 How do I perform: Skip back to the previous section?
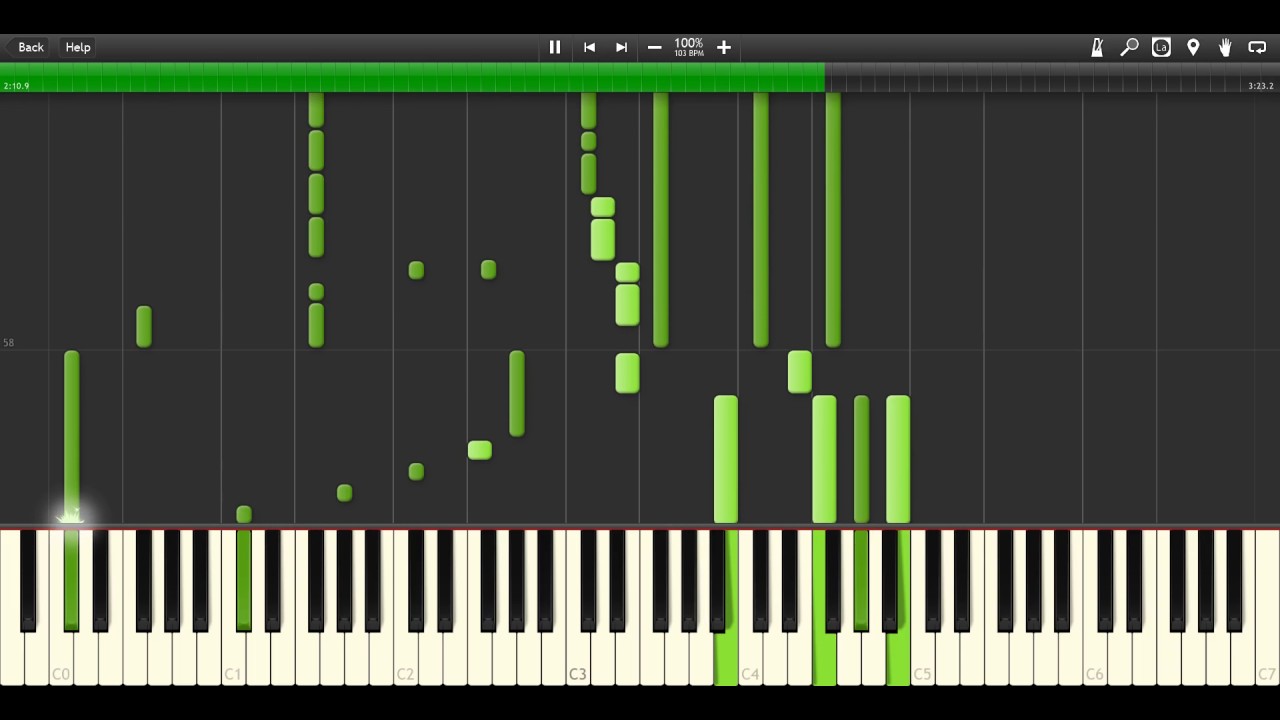589,47
